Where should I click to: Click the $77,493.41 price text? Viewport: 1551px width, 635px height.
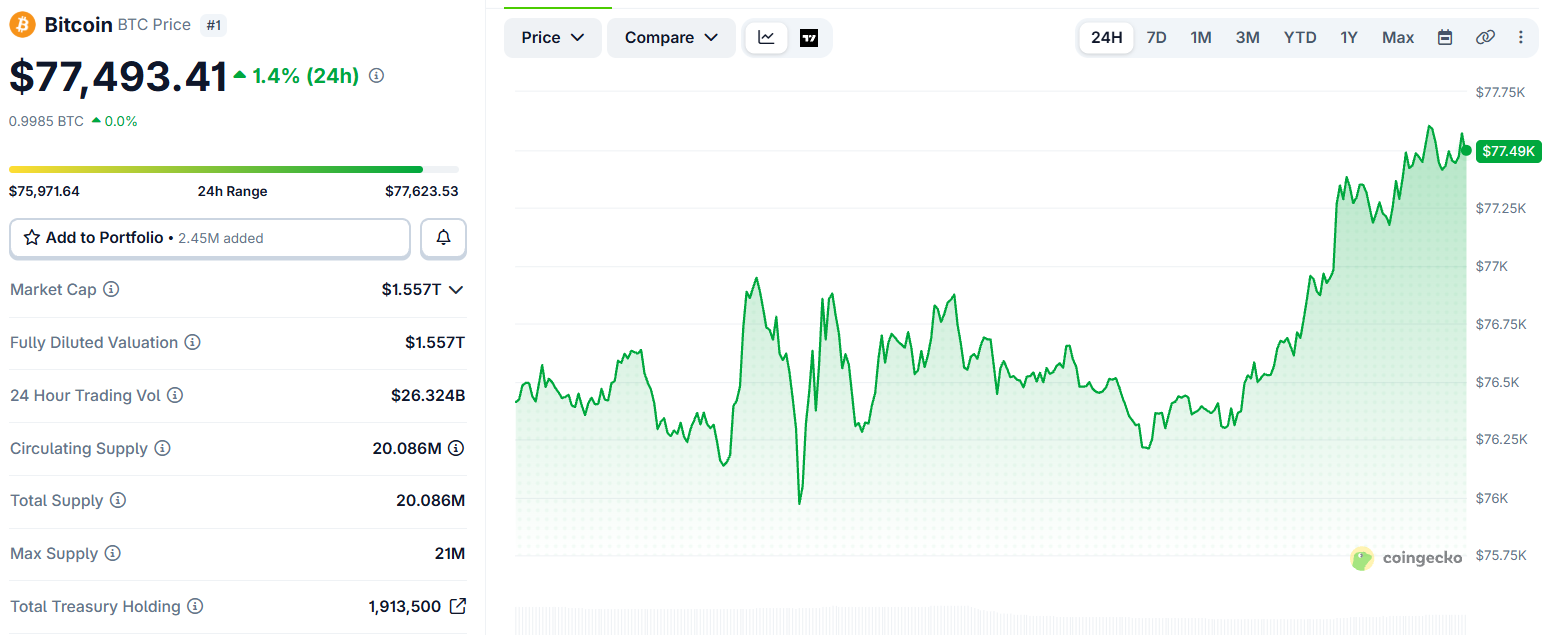[x=118, y=76]
